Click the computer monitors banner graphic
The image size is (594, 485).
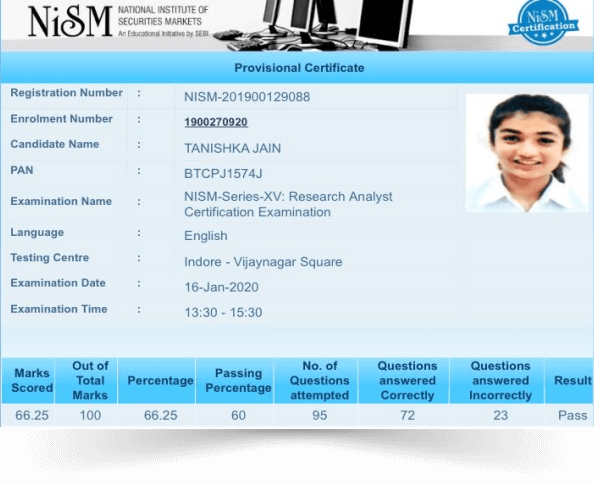click(314, 25)
